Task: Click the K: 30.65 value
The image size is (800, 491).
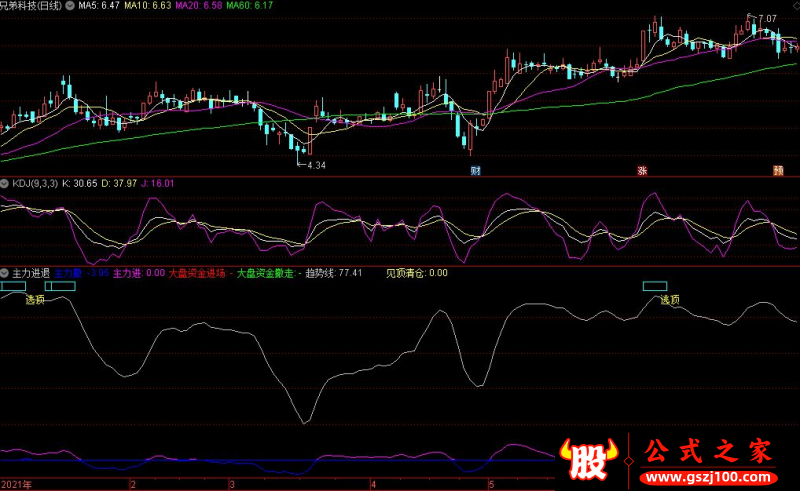Action: coord(80,183)
